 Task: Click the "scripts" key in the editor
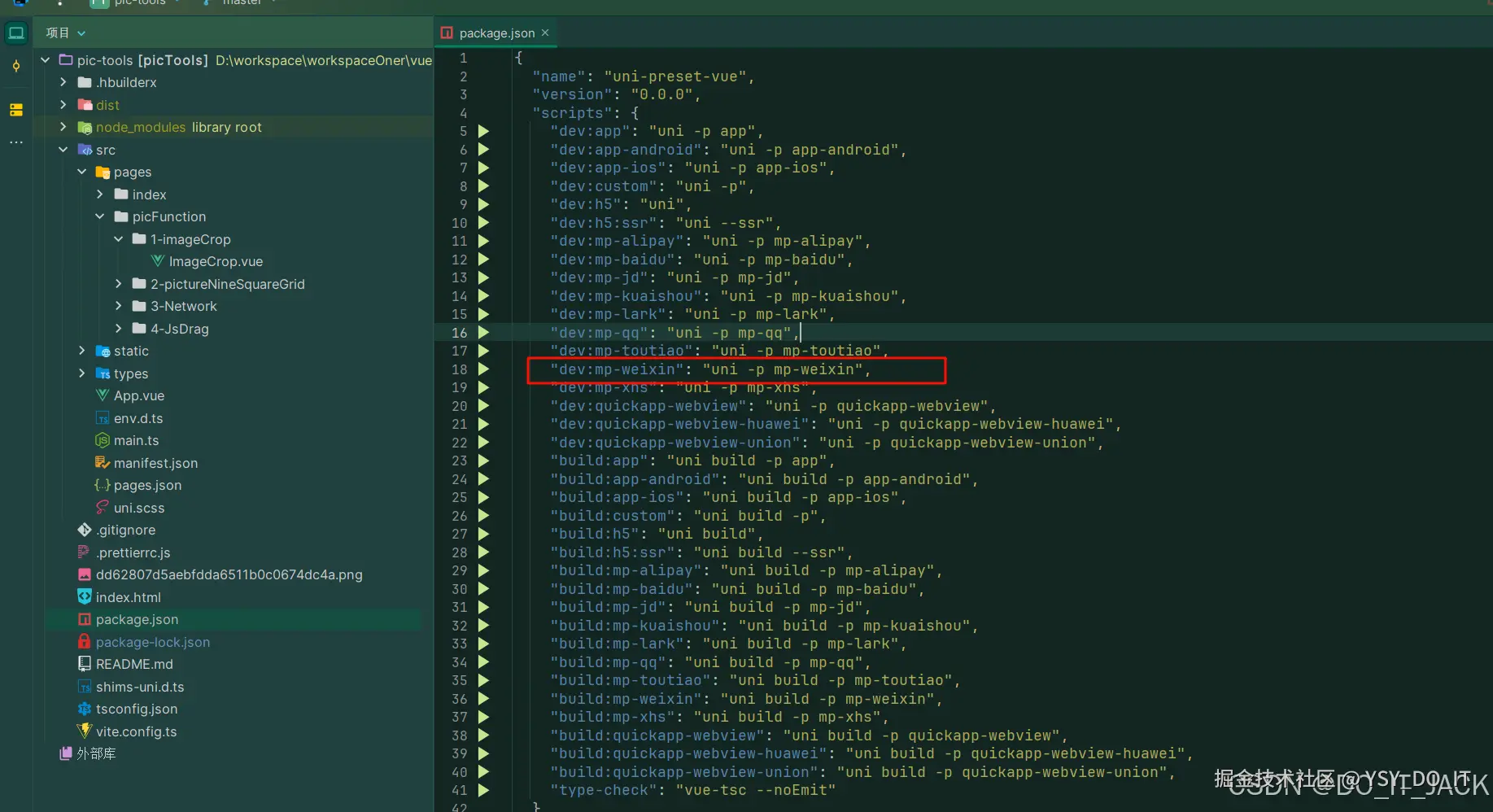point(573,113)
